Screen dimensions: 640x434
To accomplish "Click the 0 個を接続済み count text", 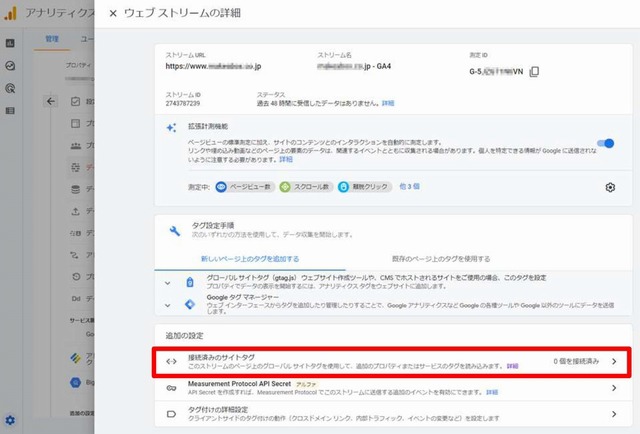I will 576,361.
